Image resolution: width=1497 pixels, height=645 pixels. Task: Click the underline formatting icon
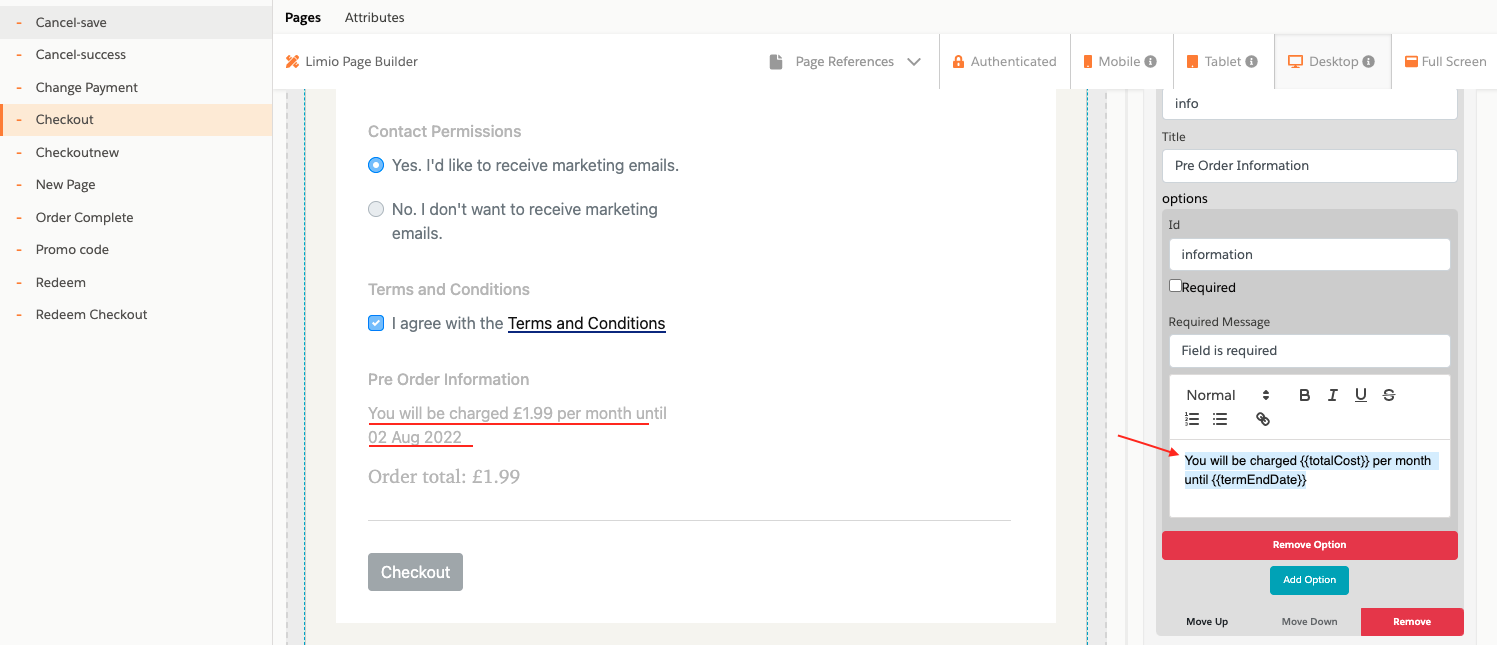tap(1361, 395)
